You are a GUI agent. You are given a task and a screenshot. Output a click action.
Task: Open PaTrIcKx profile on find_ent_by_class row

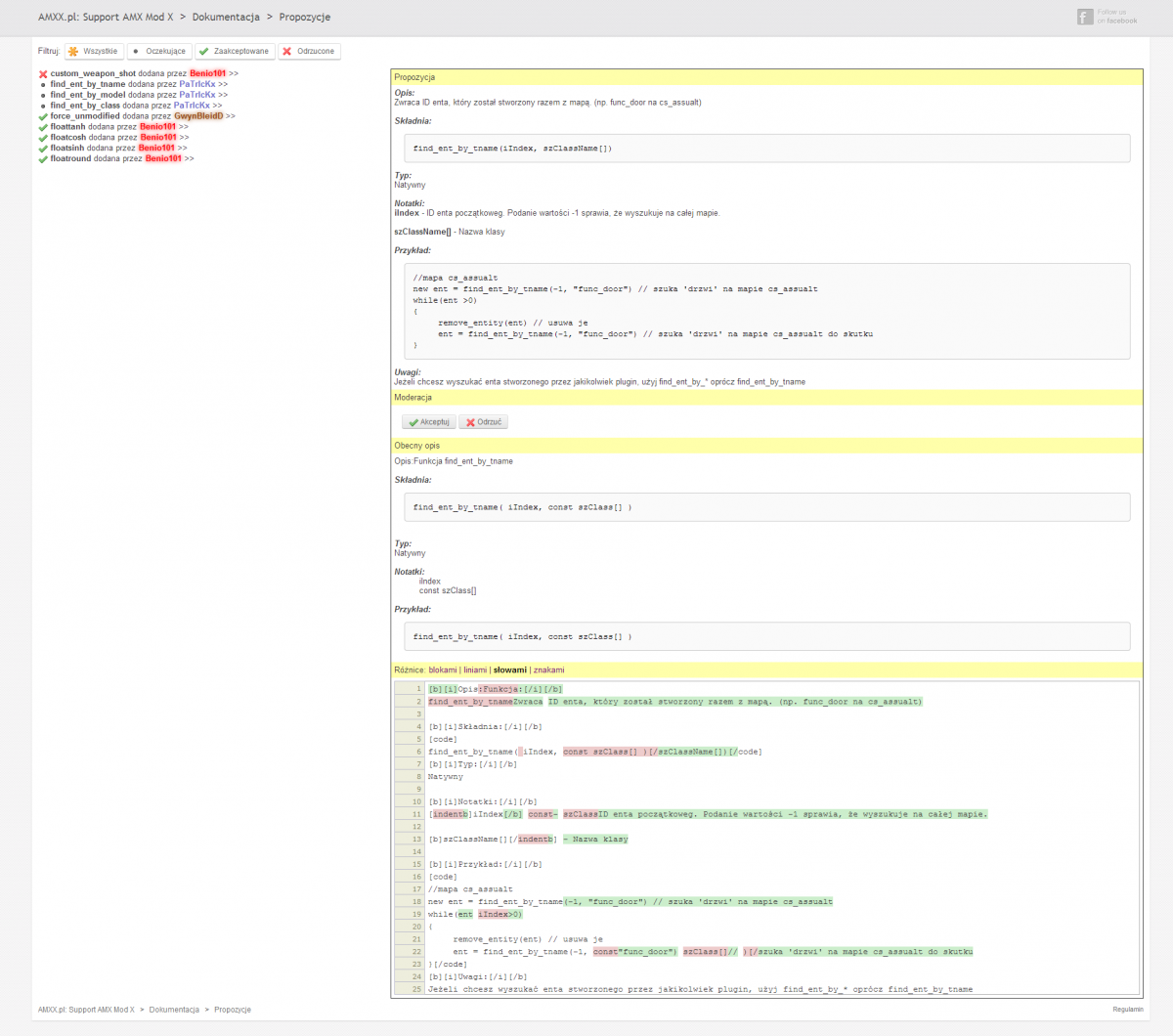(192, 106)
